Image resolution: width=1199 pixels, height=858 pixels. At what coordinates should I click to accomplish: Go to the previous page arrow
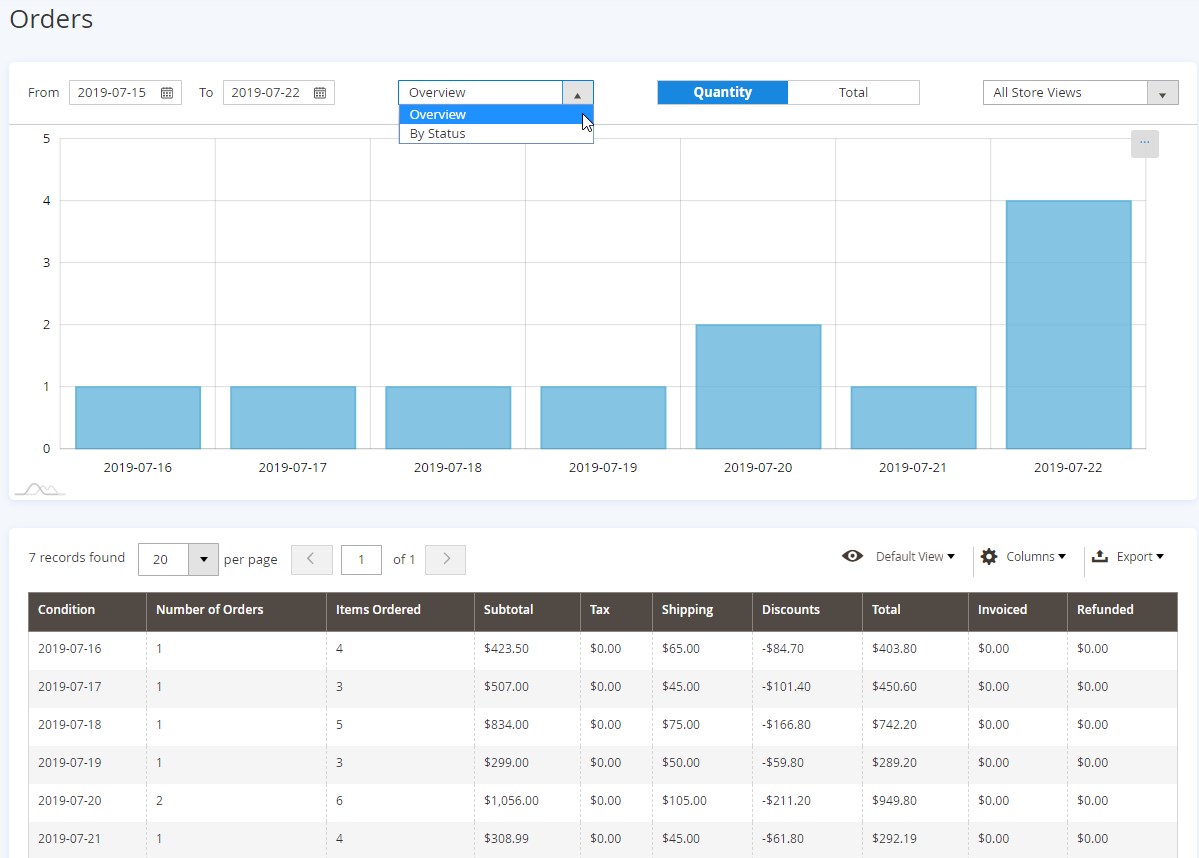[311, 559]
